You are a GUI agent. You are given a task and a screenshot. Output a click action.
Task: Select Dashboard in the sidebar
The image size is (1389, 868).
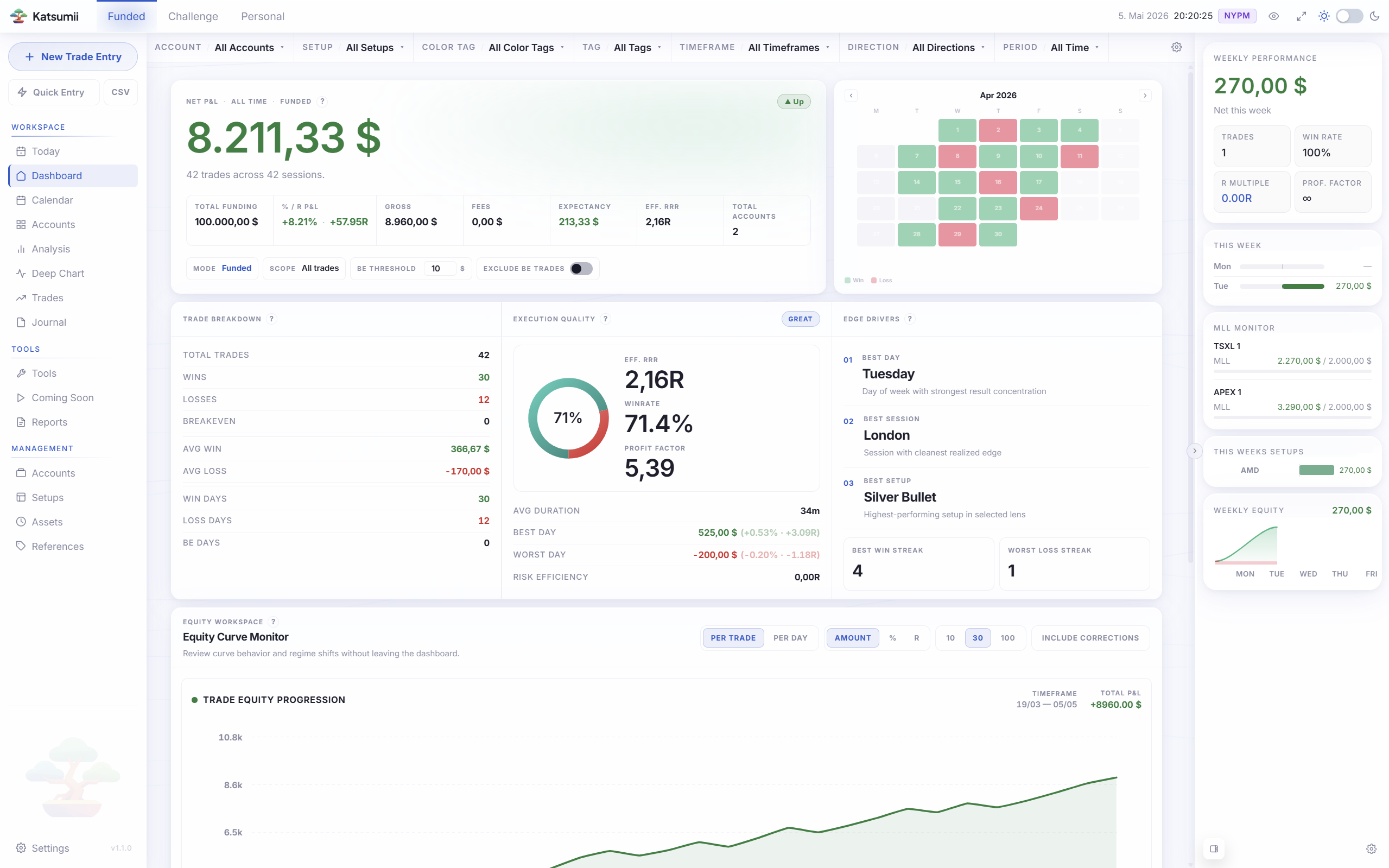pyautogui.click(x=73, y=176)
